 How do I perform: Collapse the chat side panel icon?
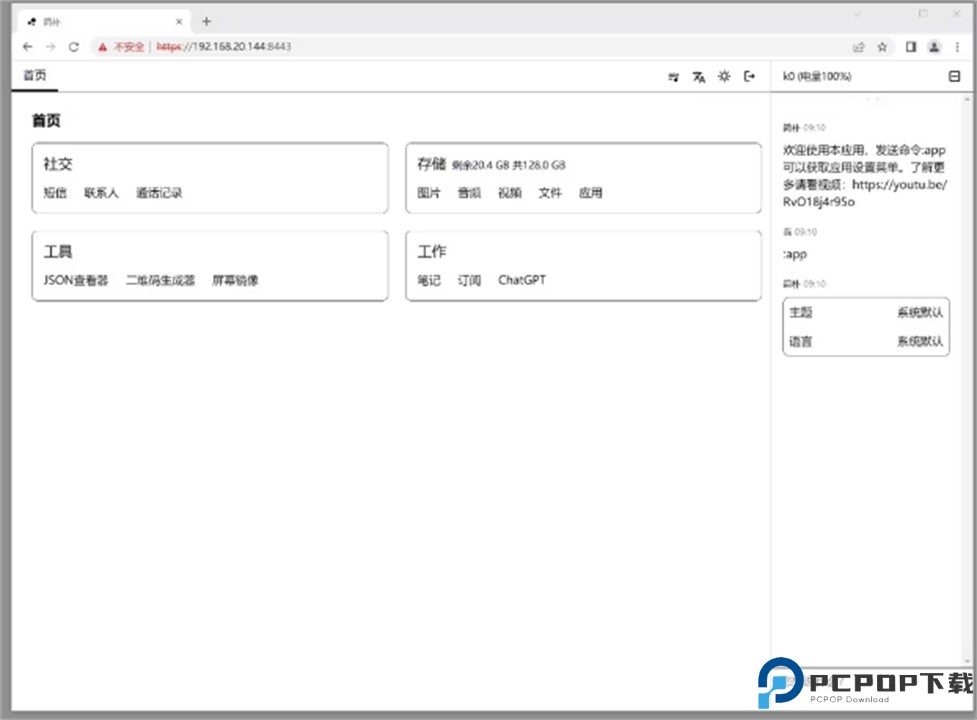(954, 77)
